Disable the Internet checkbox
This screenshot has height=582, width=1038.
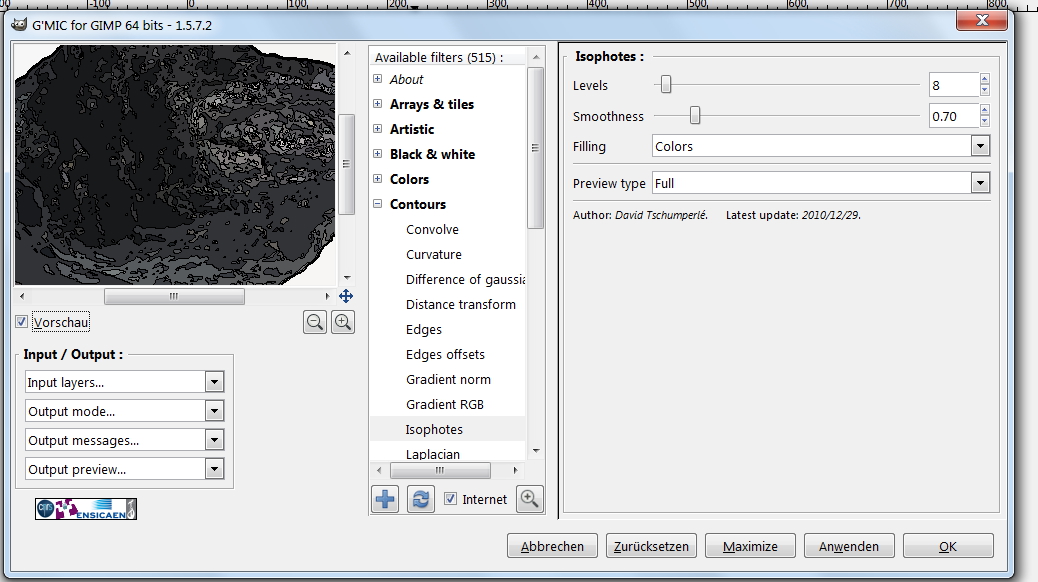coord(451,499)
